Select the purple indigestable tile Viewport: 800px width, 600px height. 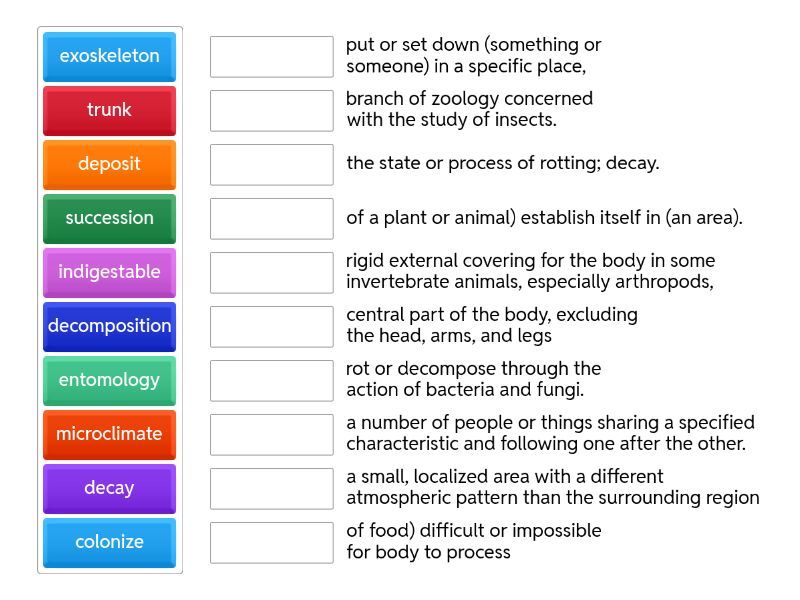pyautogui.click(x=109, y=272)
